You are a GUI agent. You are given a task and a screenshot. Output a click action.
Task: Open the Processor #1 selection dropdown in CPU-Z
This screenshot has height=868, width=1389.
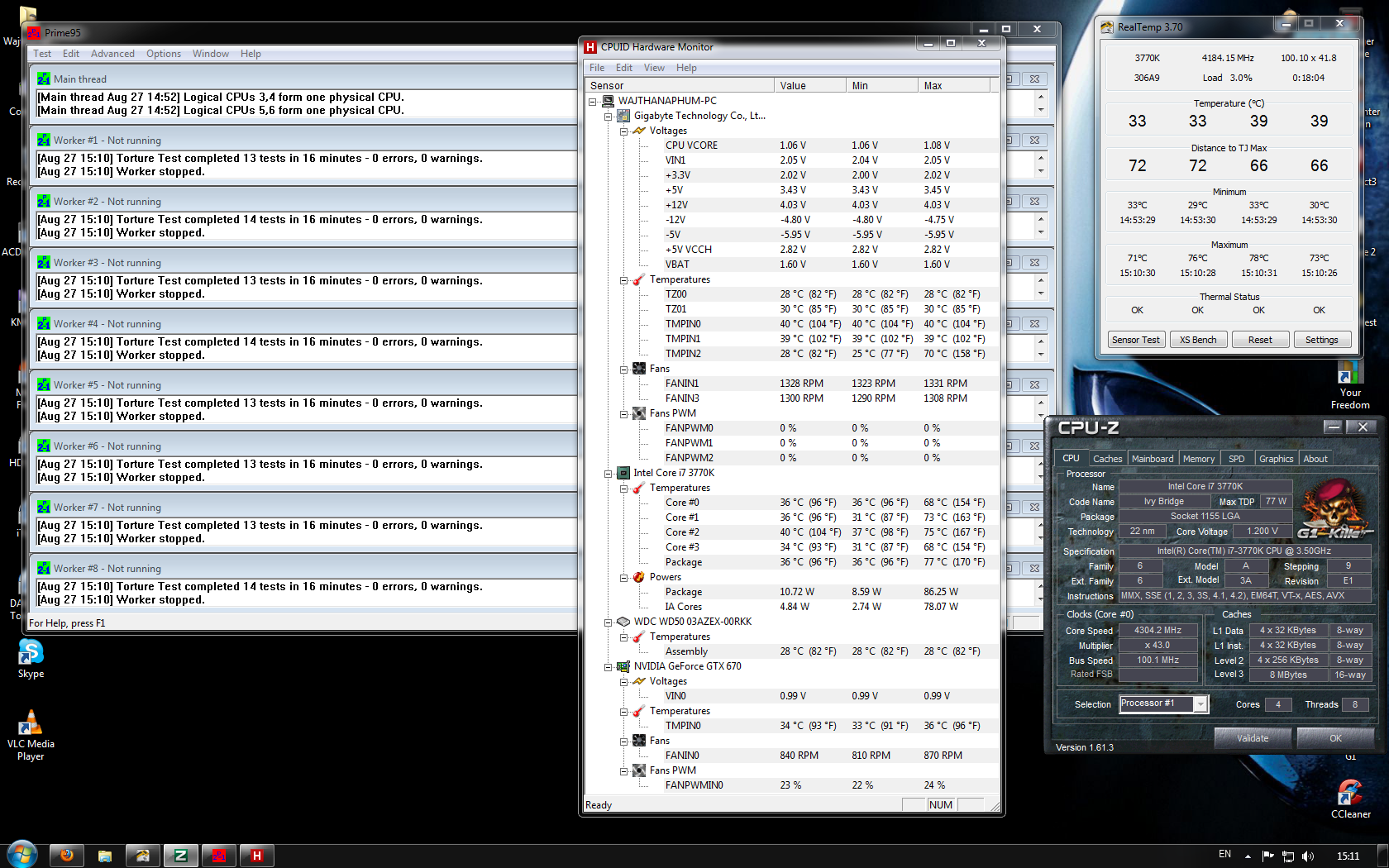[1200, 703]
